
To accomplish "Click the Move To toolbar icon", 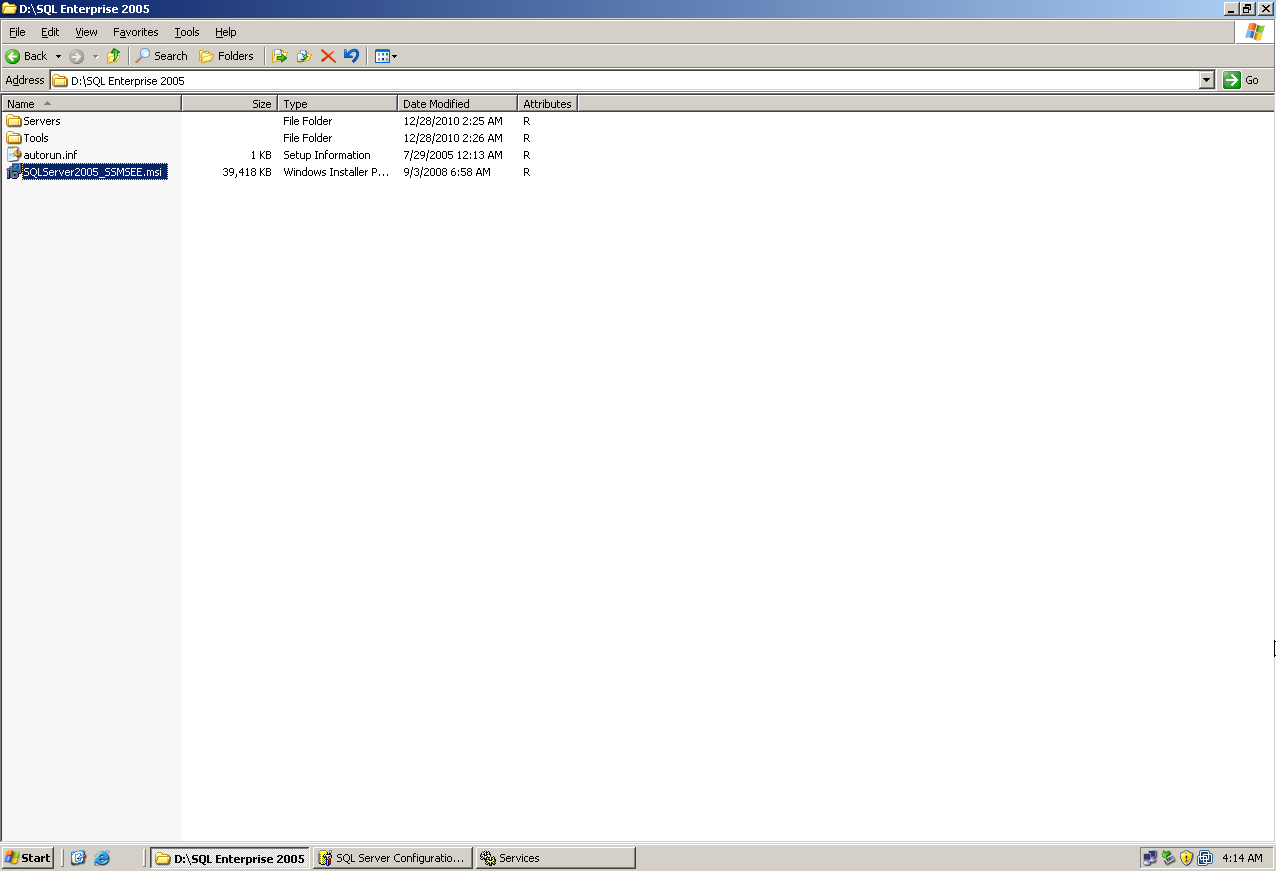I will click(280, 56).
